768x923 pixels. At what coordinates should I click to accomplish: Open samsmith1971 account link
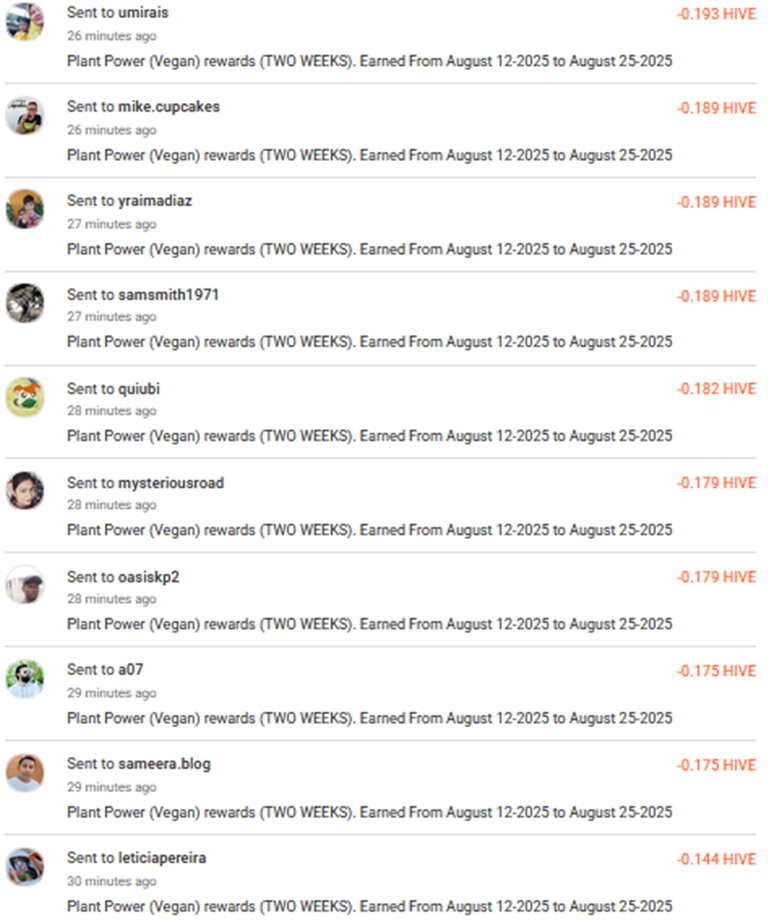[x=168, y=294]
